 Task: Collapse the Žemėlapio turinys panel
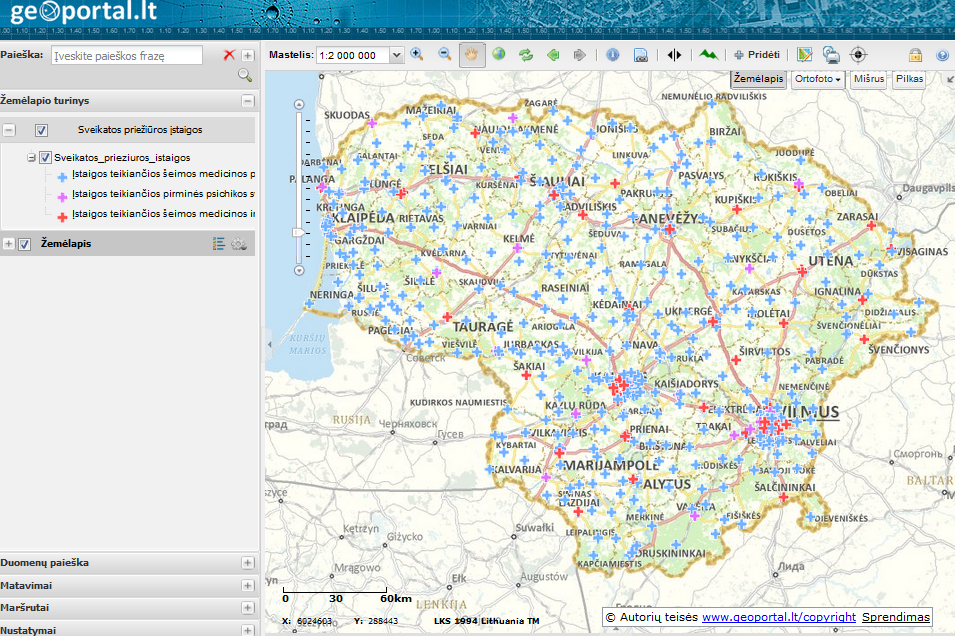click(x=247, y=101)
